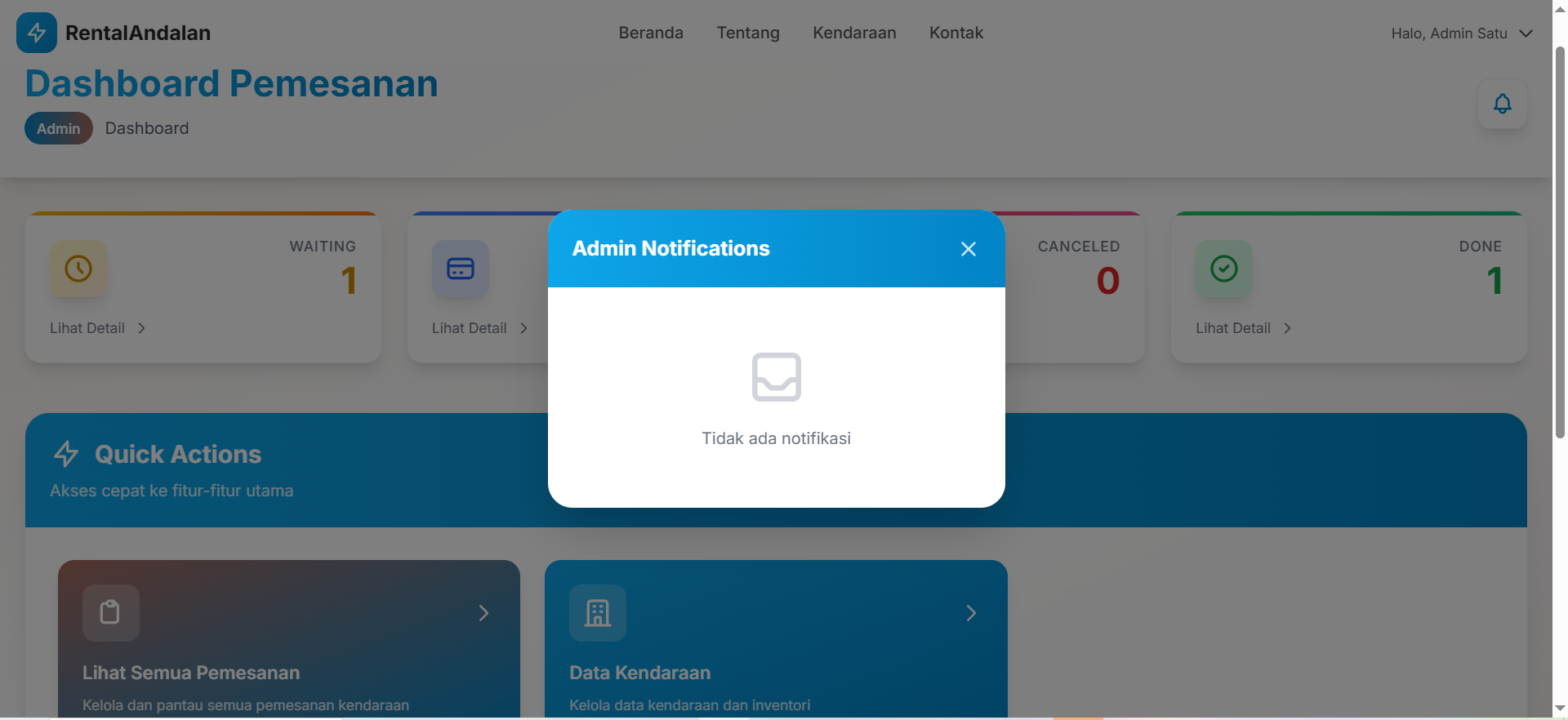Screen dimensions: 1568x720
Task: Click the RentalAndalan lightning logo icon
Action: [37, 33]
